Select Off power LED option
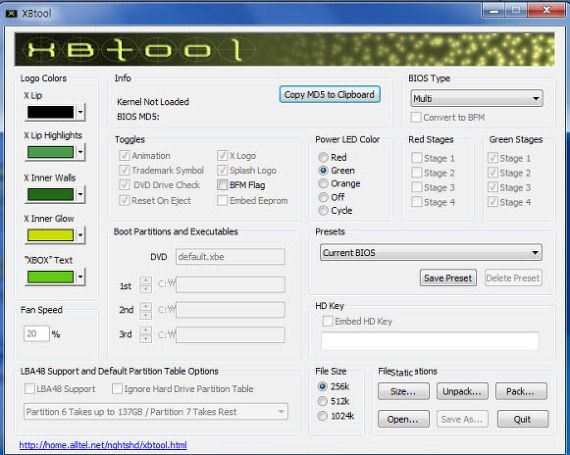 click(x=323, y=197)
